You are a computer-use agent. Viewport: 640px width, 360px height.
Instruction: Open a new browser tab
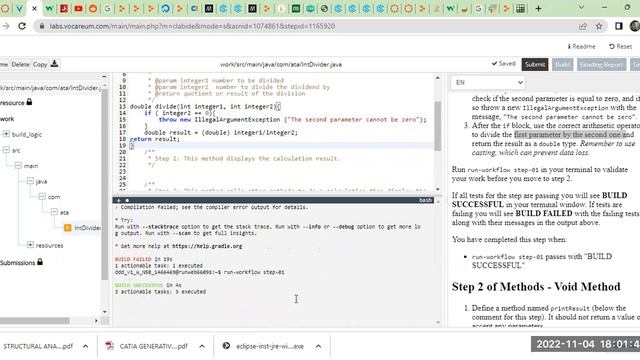tap(538, 8)
